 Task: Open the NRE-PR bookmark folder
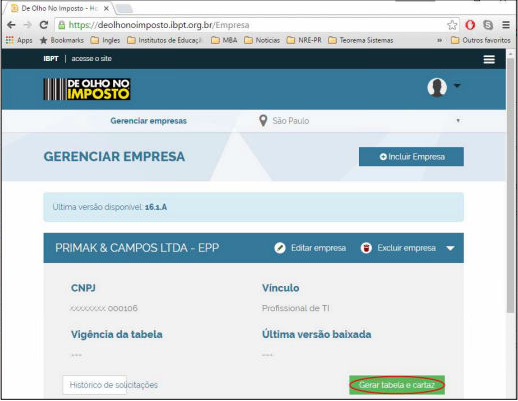tap(304, 40)
